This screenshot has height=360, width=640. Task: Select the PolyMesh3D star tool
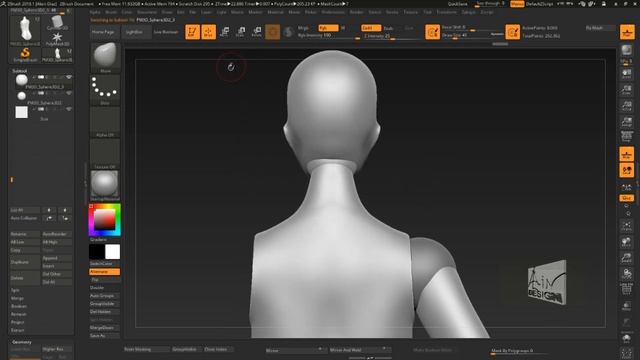coord(57,39)
